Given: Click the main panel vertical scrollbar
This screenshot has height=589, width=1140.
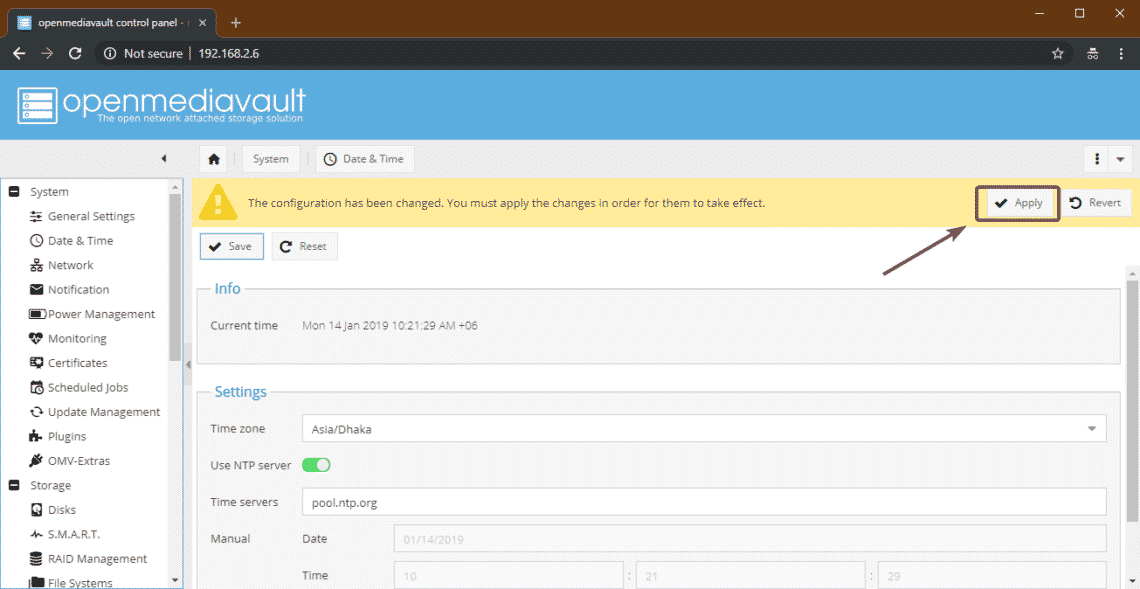Looking at the screenshot, I should click(x=1132, y=401).
